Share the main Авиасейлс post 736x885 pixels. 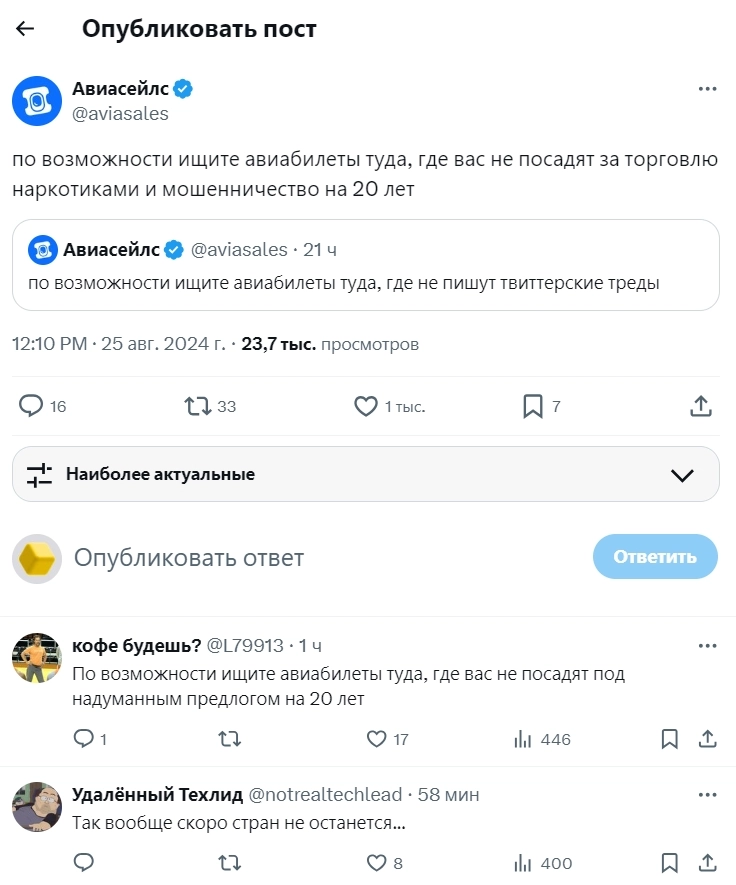tap(701, 406)
